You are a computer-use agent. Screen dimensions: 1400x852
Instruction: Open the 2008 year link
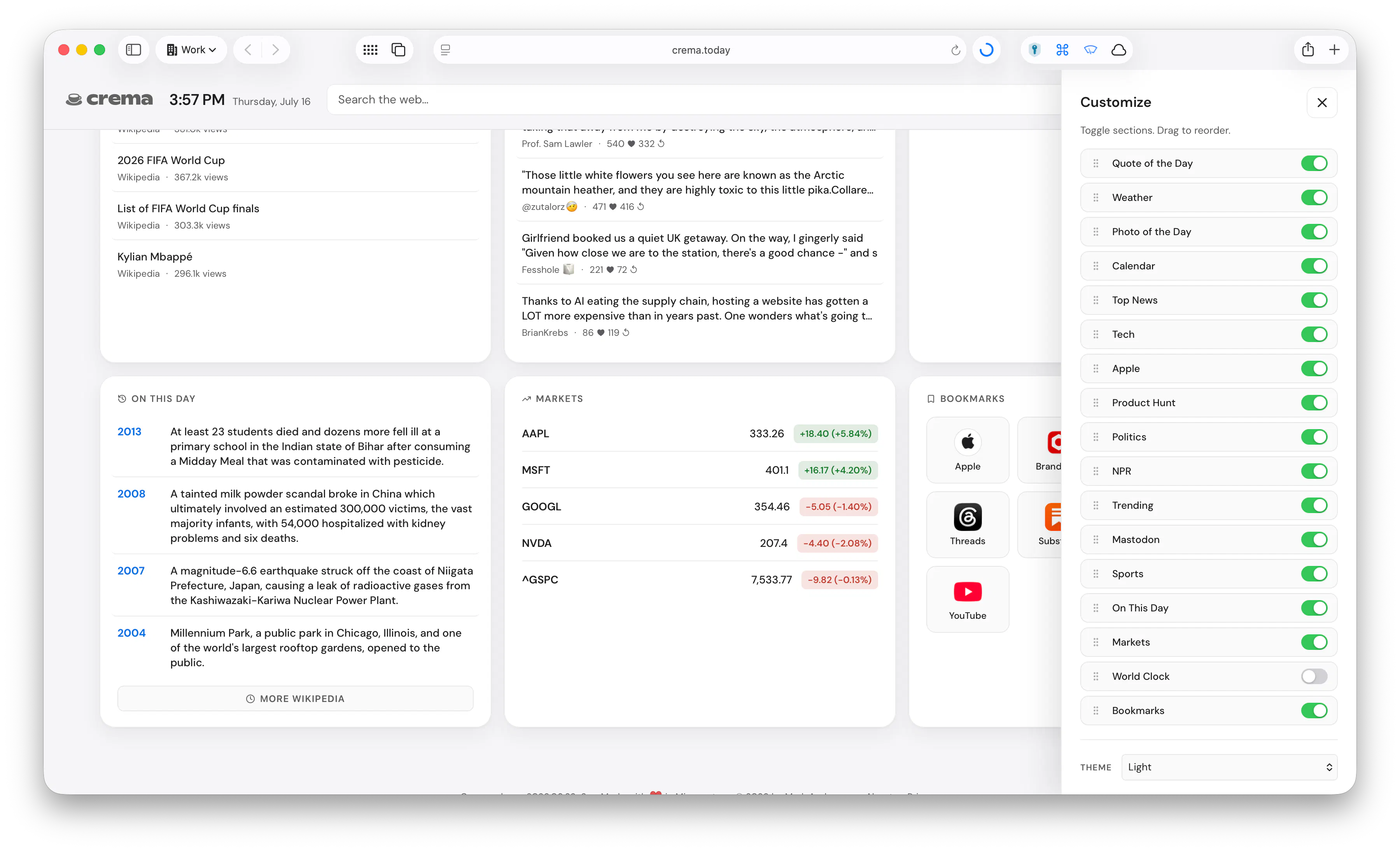pyautogui.click(x=131, y=494)
